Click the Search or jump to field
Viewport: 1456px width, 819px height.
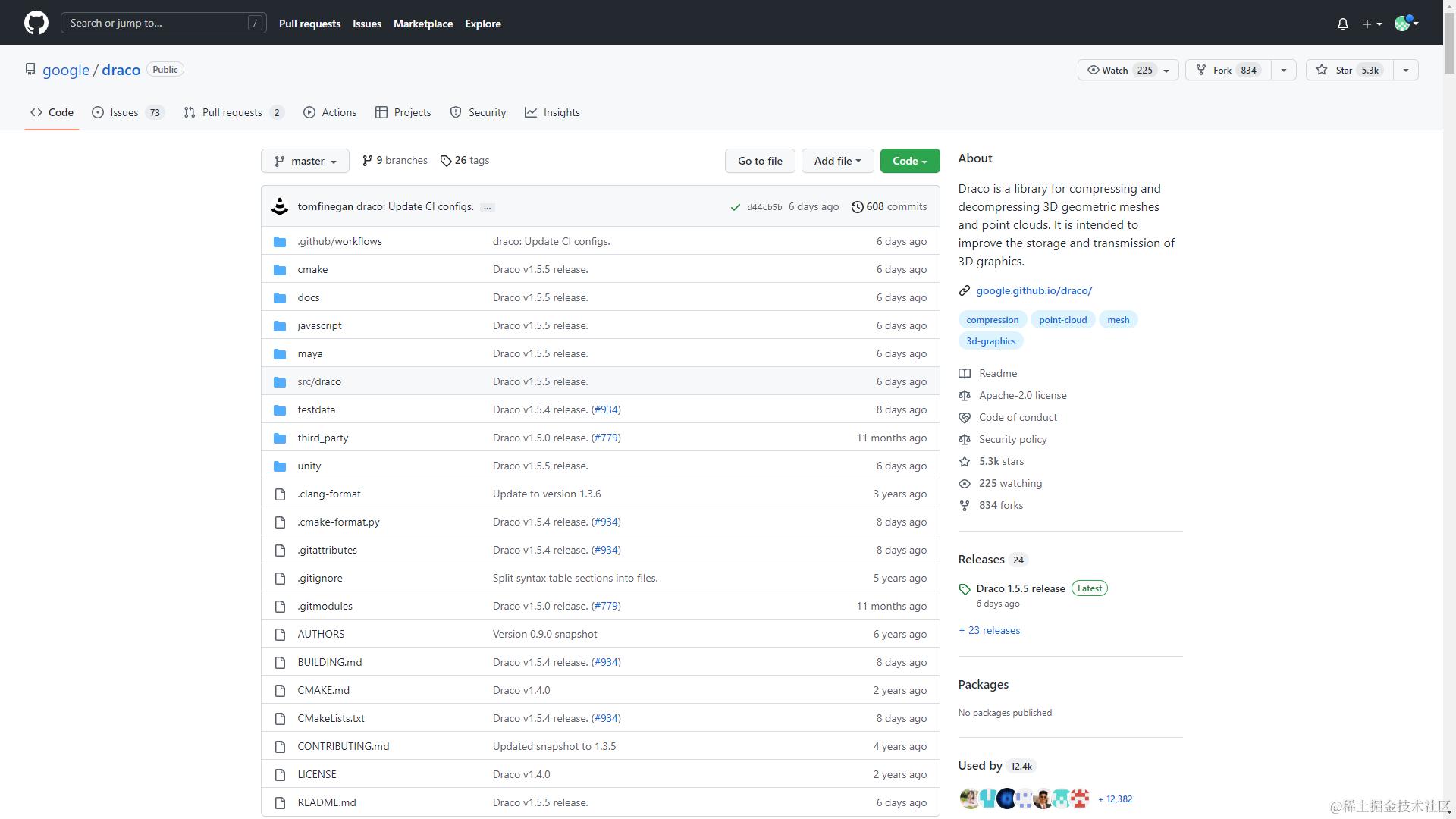[x=164, y=23]
